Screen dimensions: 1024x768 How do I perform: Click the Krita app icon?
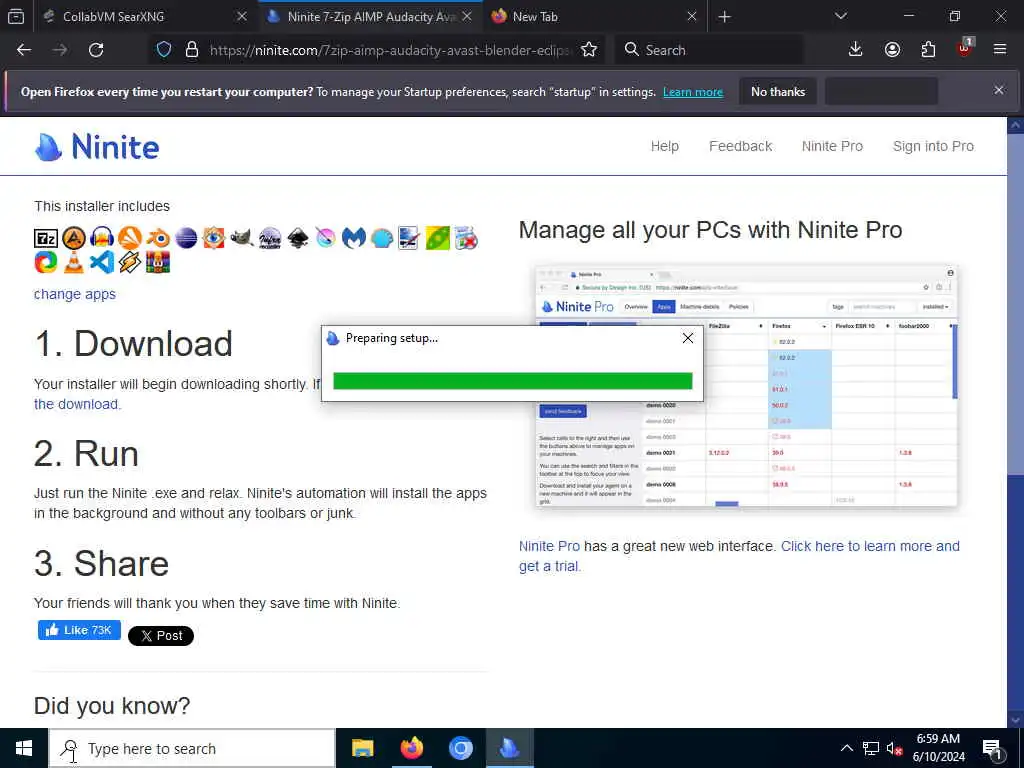pyautogui.click(x=326, y=238)
